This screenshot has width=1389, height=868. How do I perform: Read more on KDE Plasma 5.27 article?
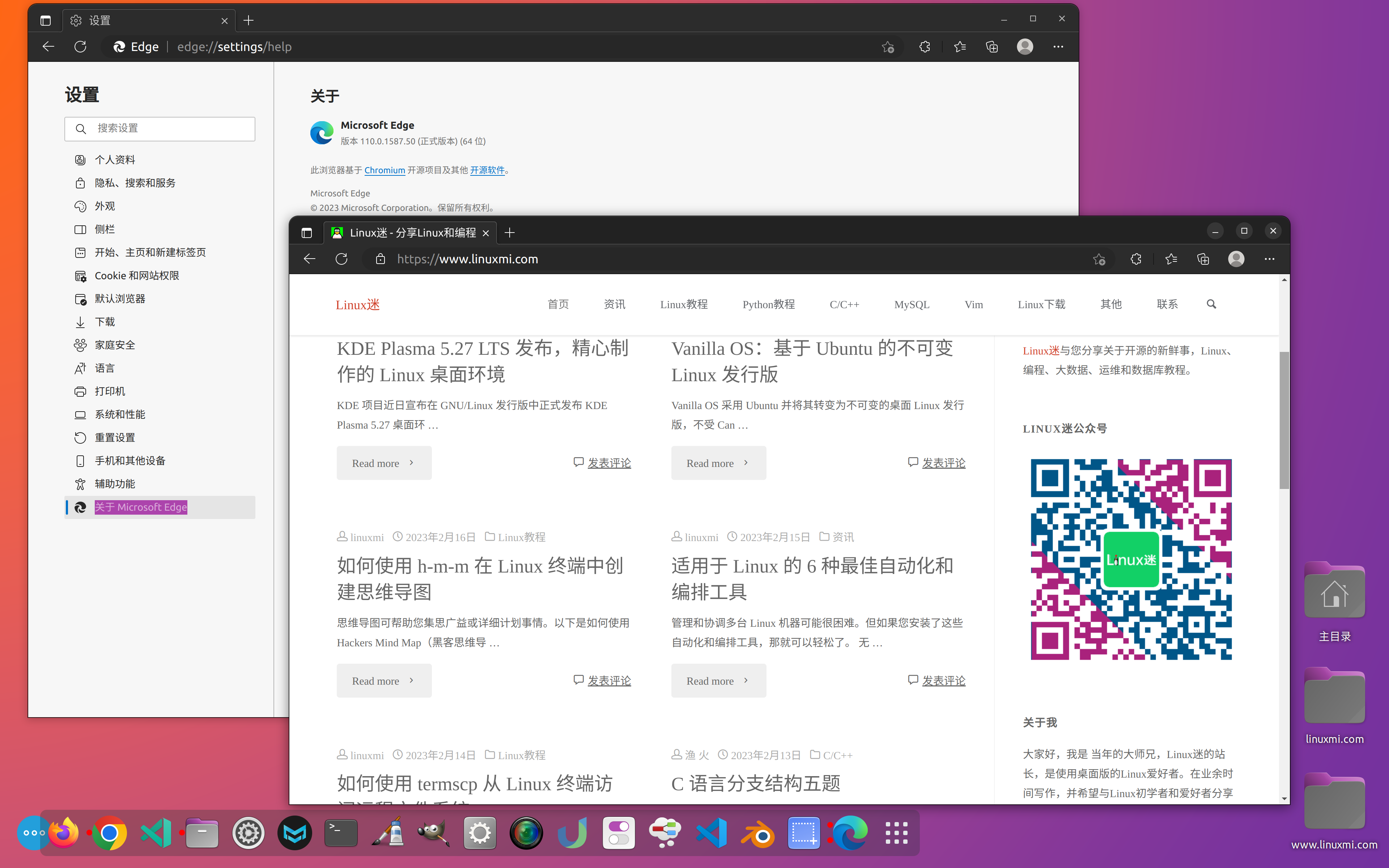[x=384, y=463]
